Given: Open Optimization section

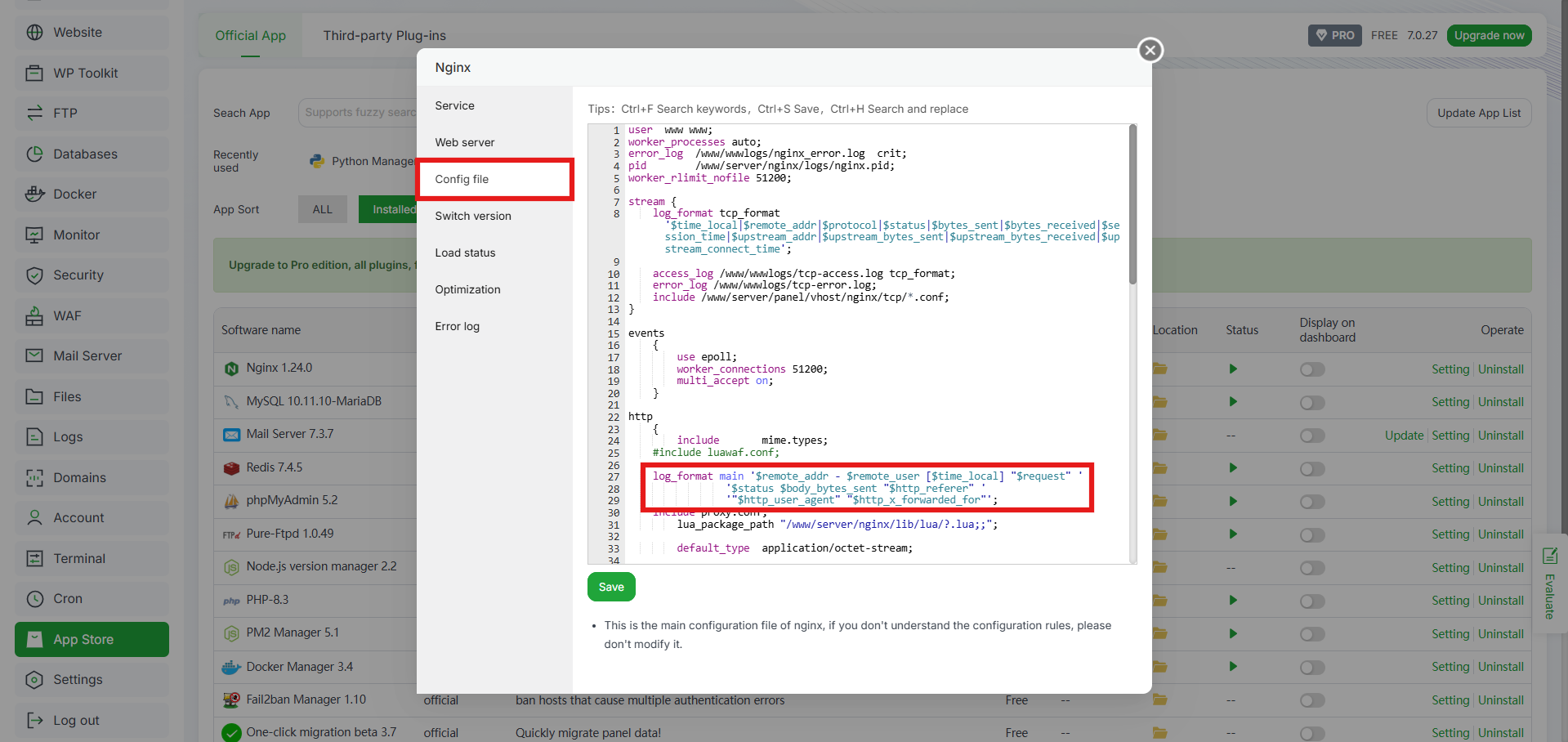Looking at the screenshot, I should pos(494,289).
